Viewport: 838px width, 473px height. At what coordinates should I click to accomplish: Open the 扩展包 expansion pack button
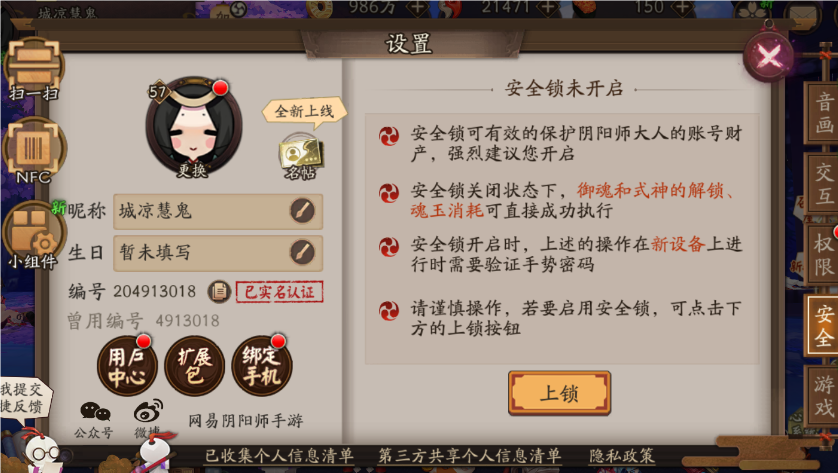(x=195, y=366)
